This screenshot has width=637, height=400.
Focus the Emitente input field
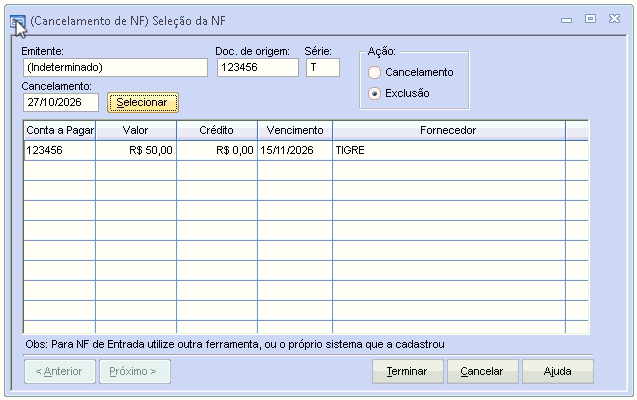point(115,67)
